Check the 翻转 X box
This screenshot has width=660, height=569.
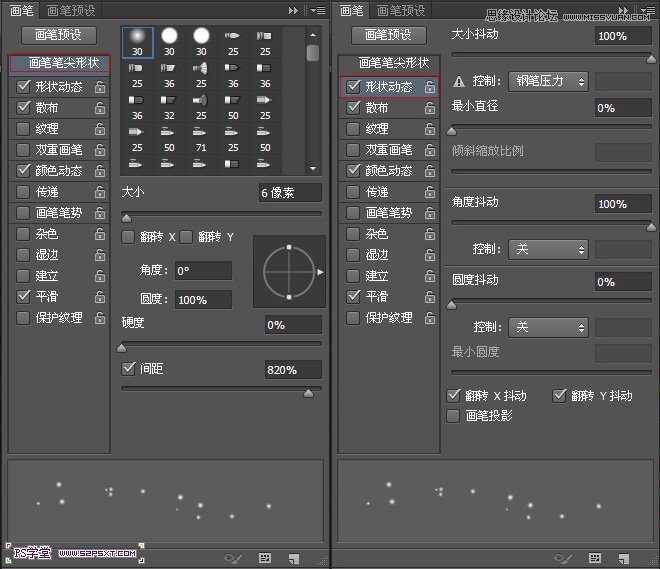(128, 237)
